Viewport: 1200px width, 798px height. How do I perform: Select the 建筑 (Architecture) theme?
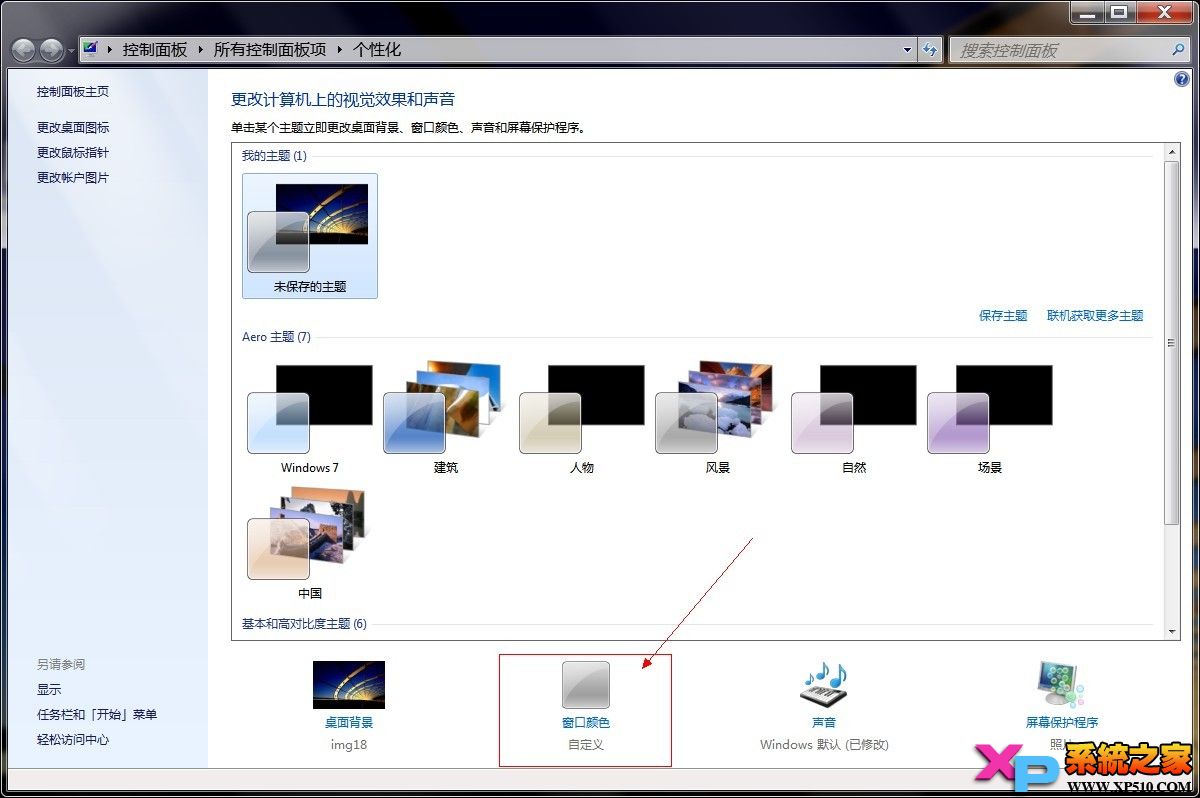pyautogui.click(x=445, y=410)
